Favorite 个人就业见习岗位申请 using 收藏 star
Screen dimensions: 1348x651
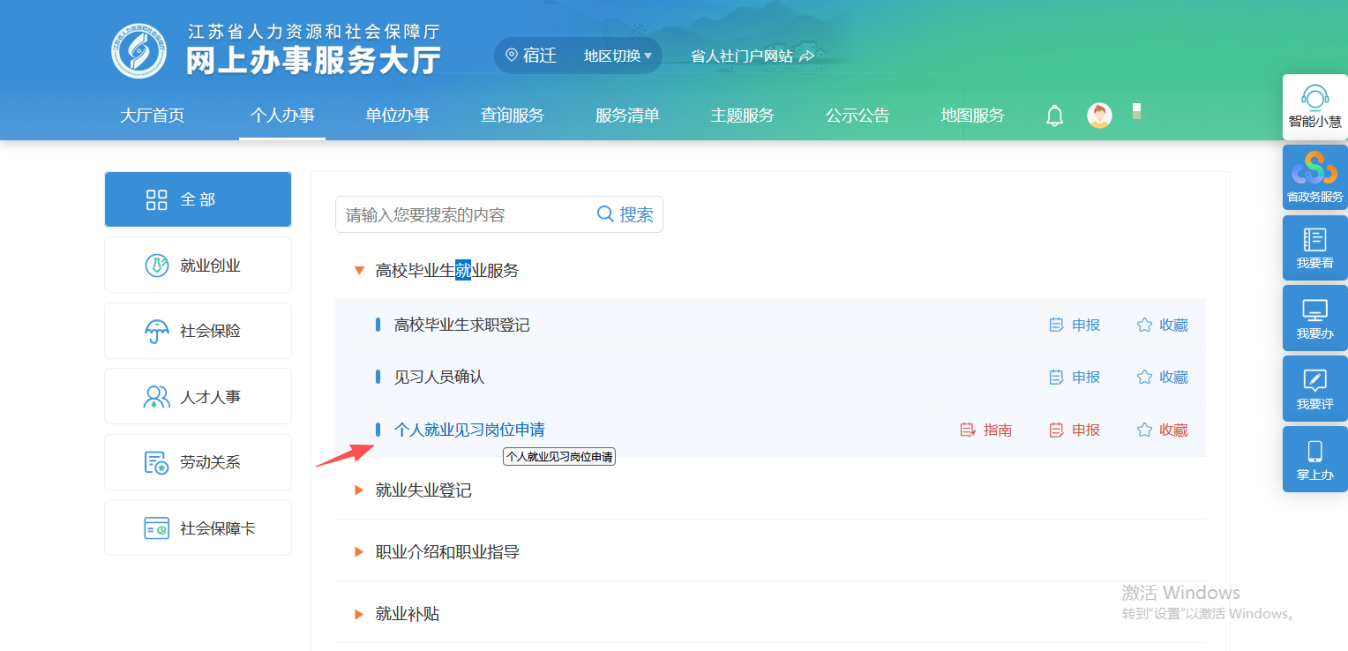coord(1162,430)
